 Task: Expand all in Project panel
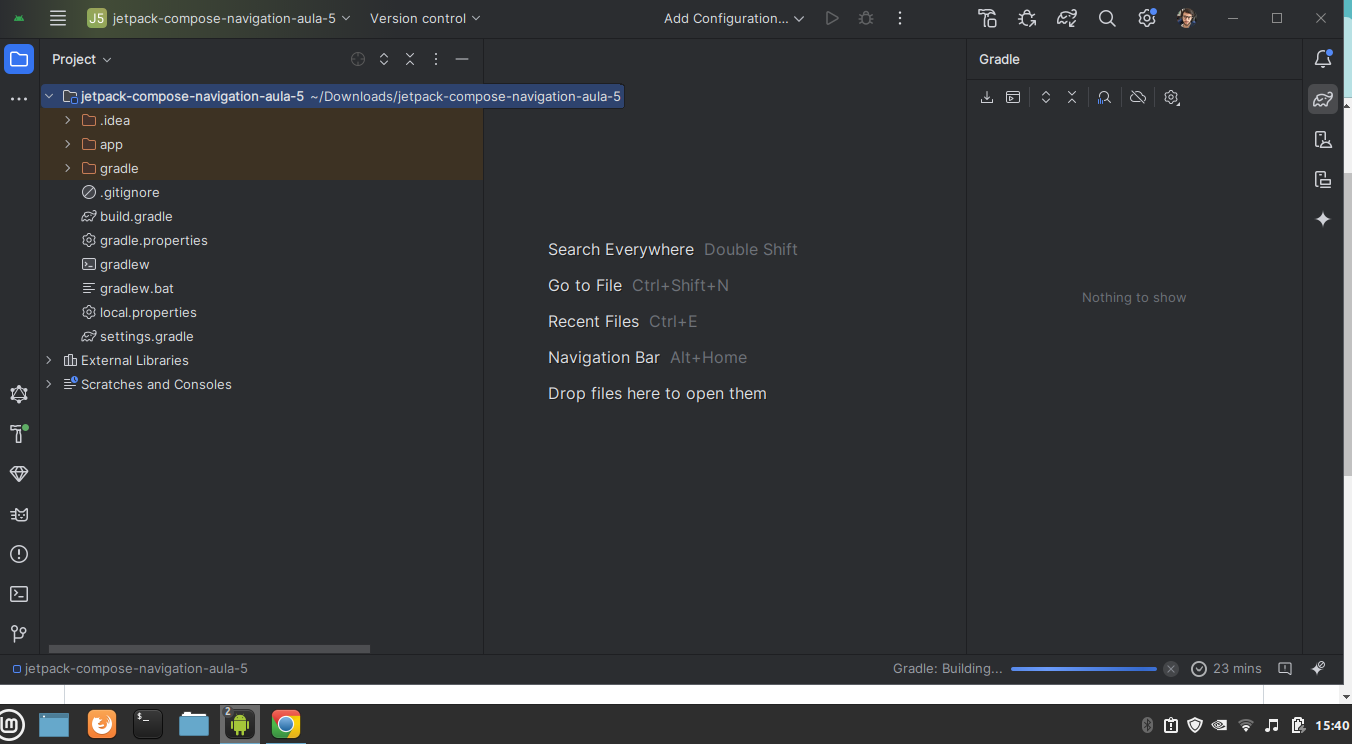click(384, 59)
